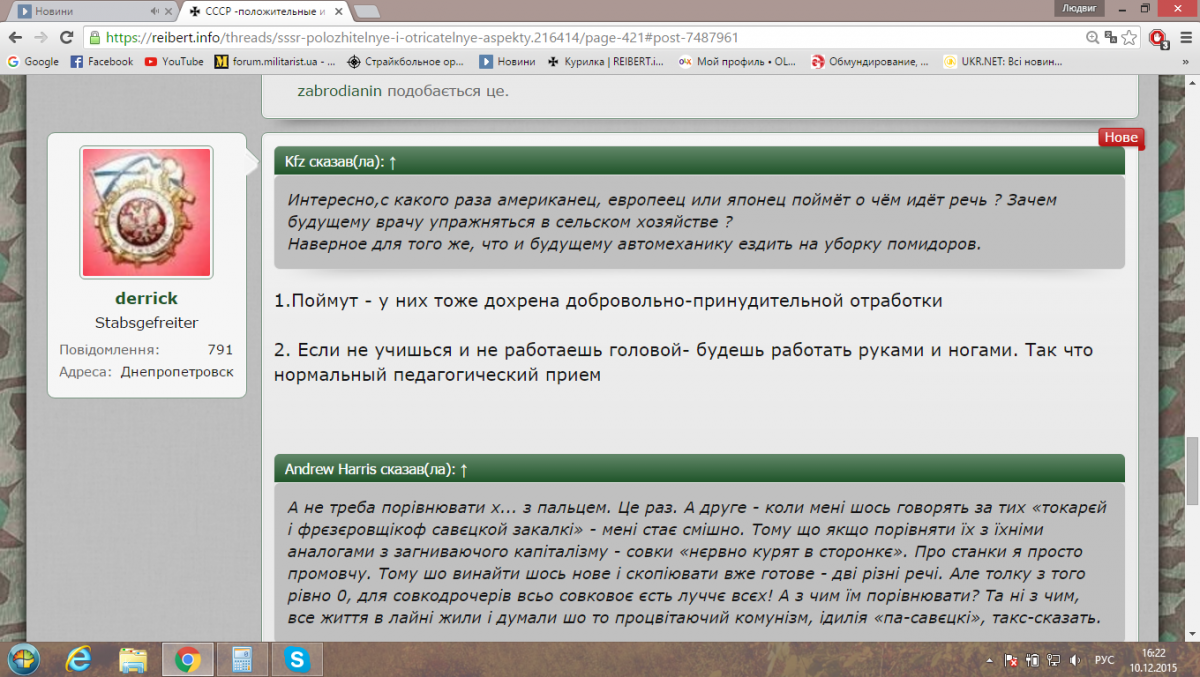Screen dimensions: 1200x677
Task: Jump to Andrew Harris quoted post arrow
Action: point(464,469)
